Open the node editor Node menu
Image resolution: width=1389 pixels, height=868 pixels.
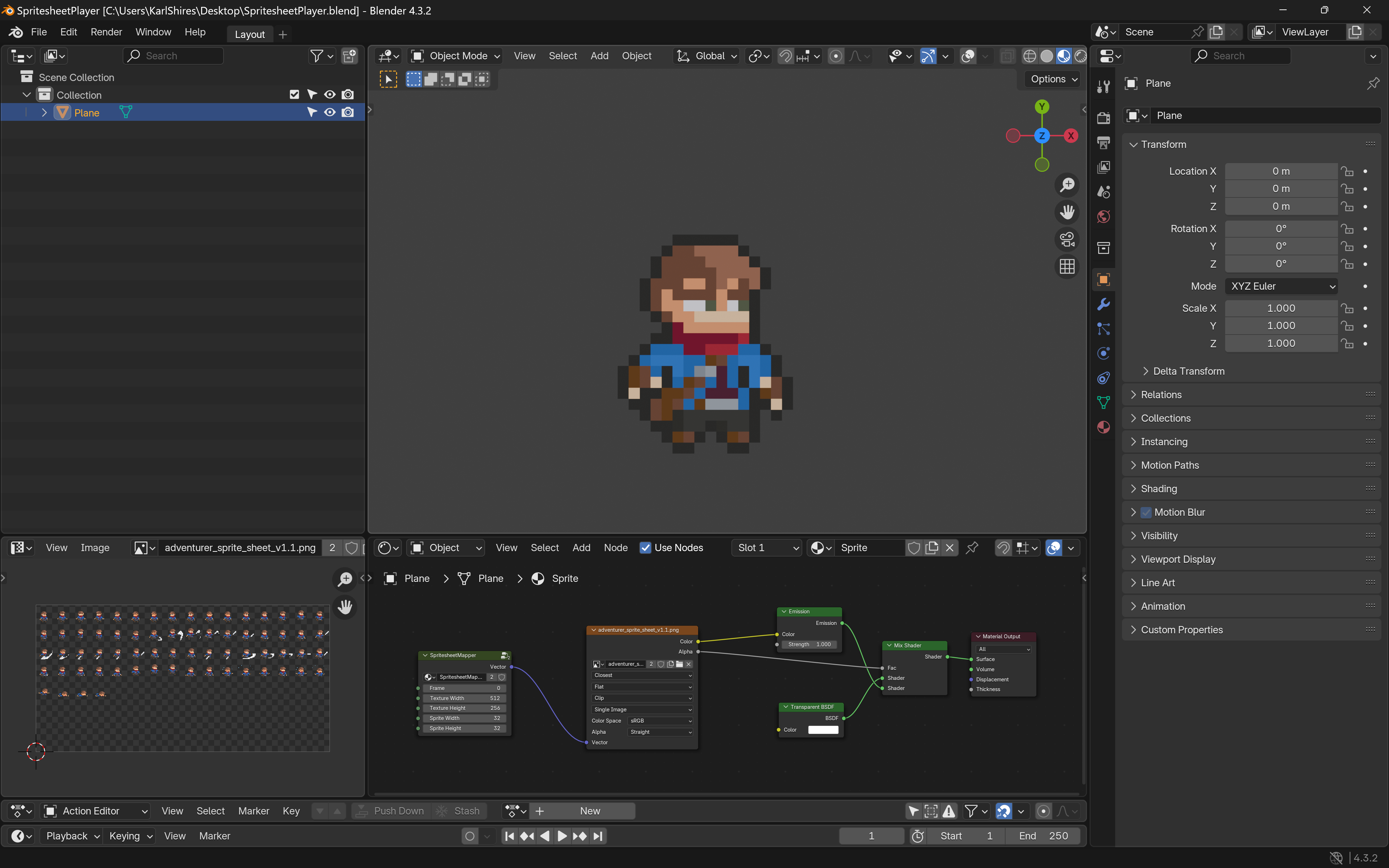coord(615,548)
